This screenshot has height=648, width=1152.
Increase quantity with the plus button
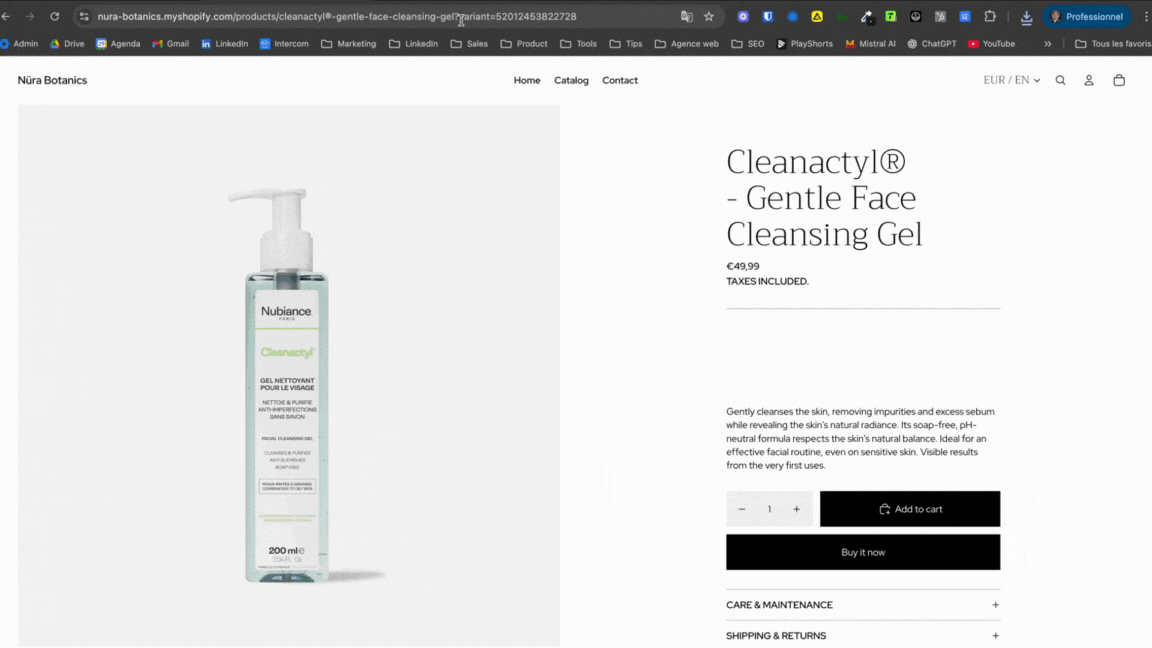(796, 509)
